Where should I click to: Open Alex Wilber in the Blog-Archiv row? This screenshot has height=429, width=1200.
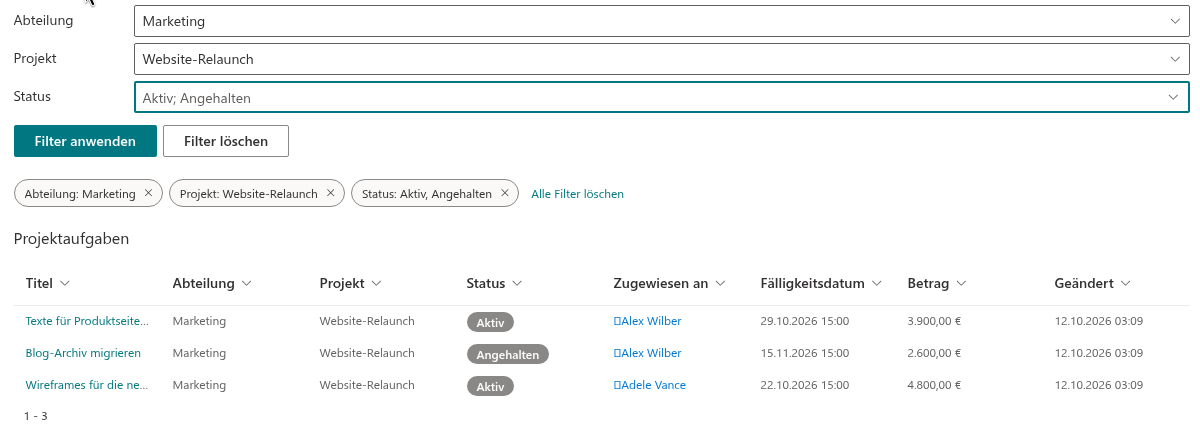tap(647, 353)
